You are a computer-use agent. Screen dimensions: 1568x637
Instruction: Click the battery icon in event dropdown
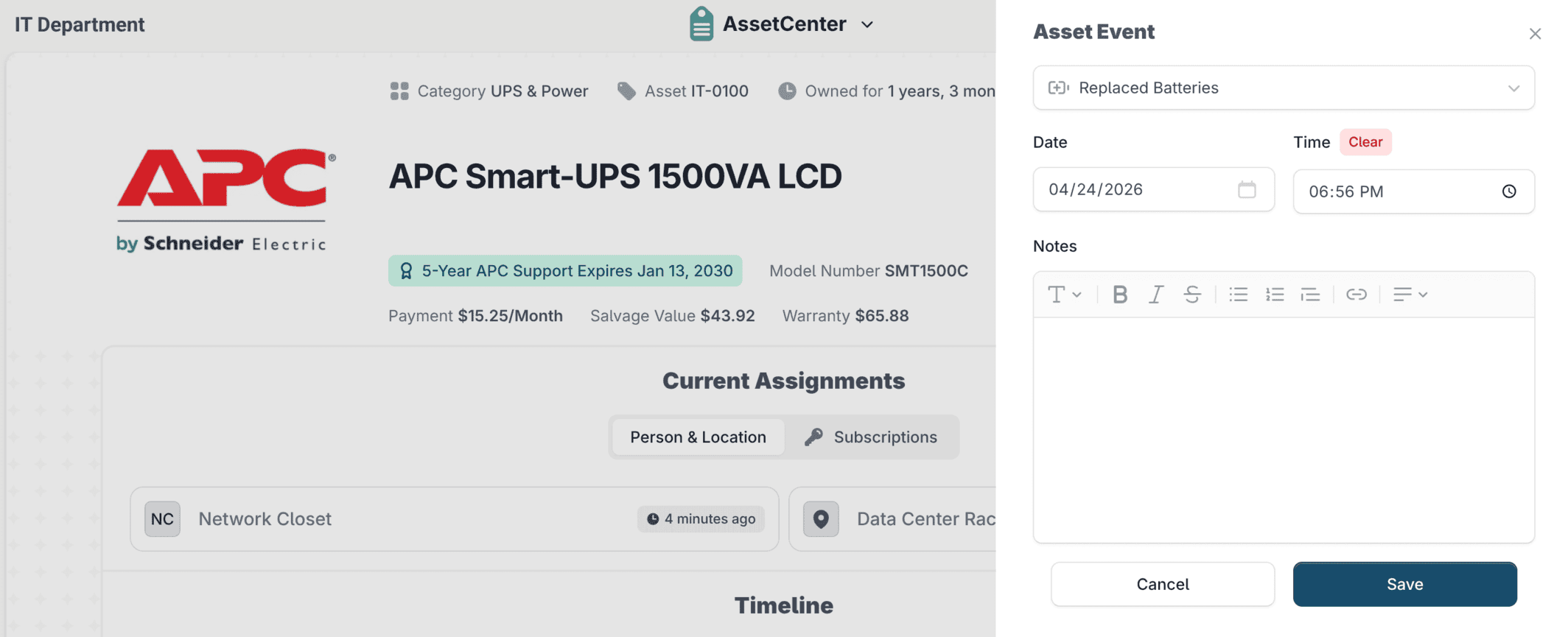(1059, 88)
